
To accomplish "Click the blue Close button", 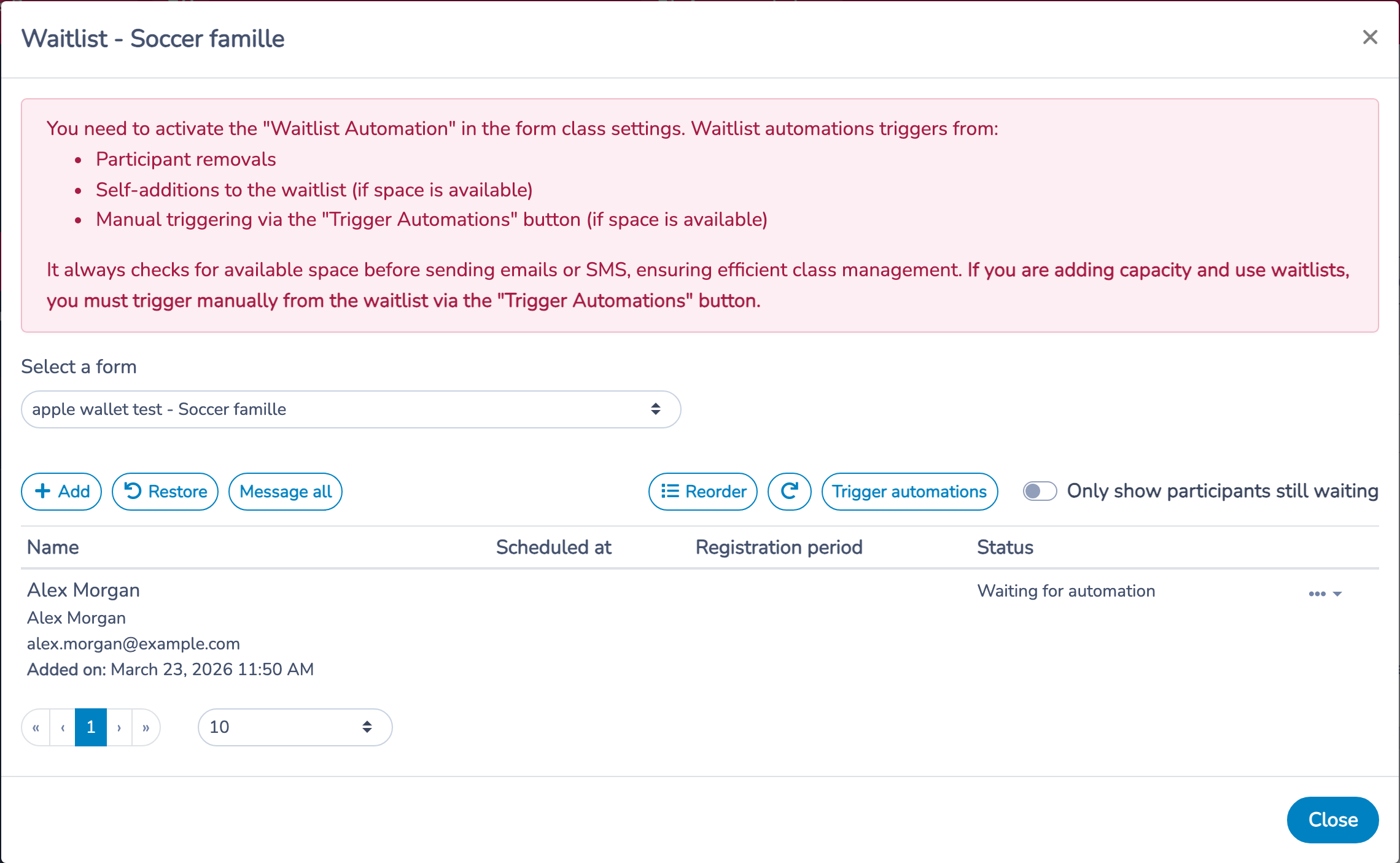I will click(x=1332, y=820).
